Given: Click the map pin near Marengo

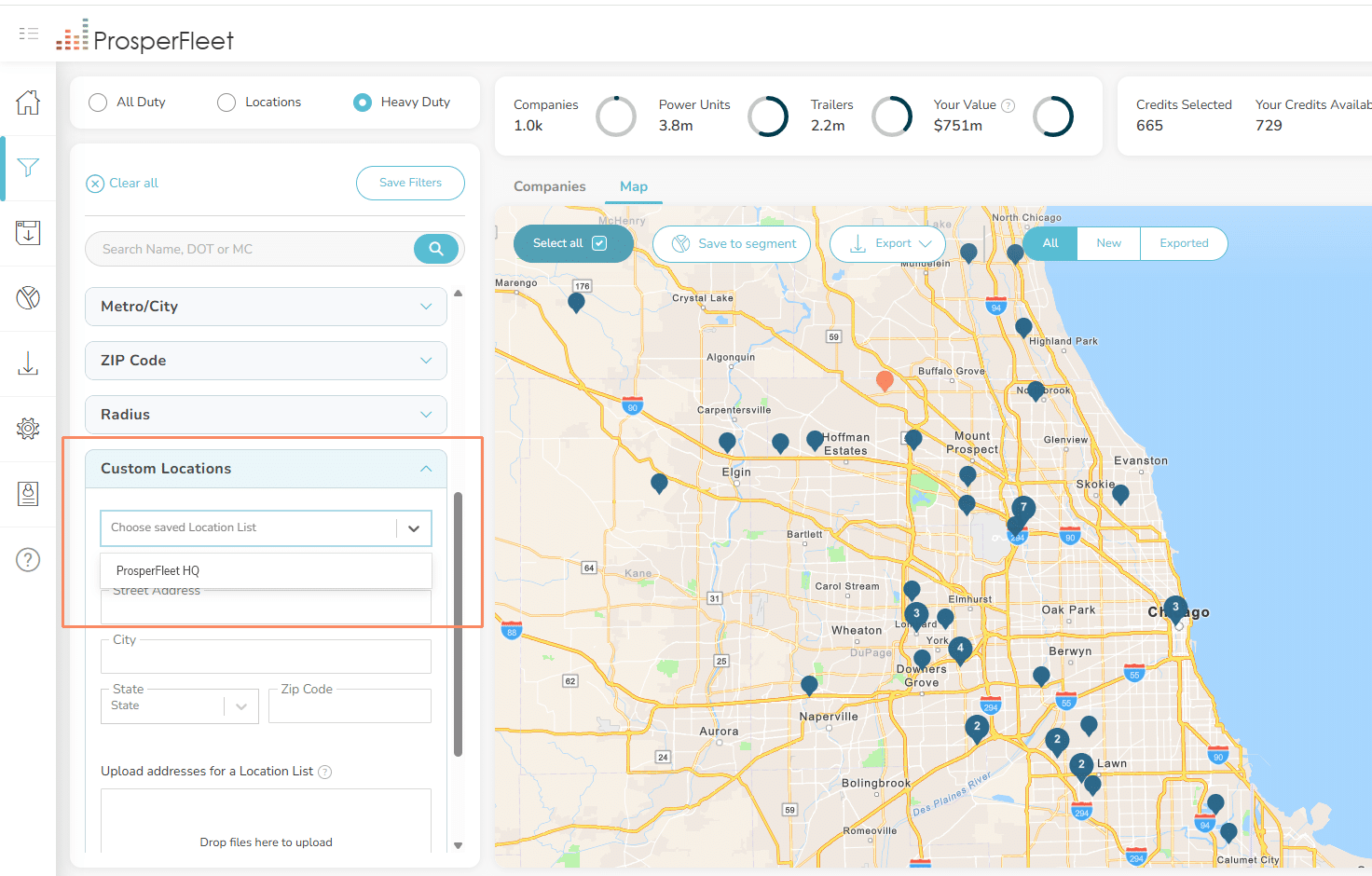Looking at the screenshot, I should tap(576, 303).
